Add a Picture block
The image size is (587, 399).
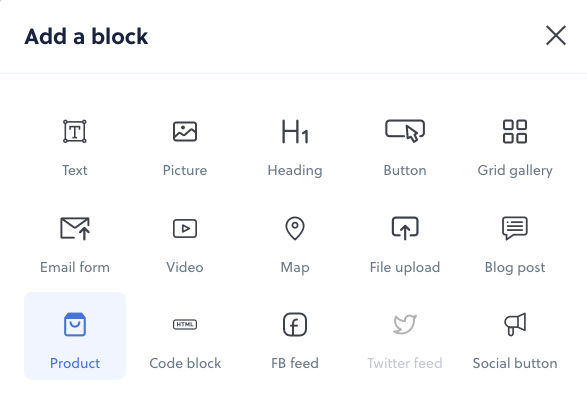pos(185,131)
